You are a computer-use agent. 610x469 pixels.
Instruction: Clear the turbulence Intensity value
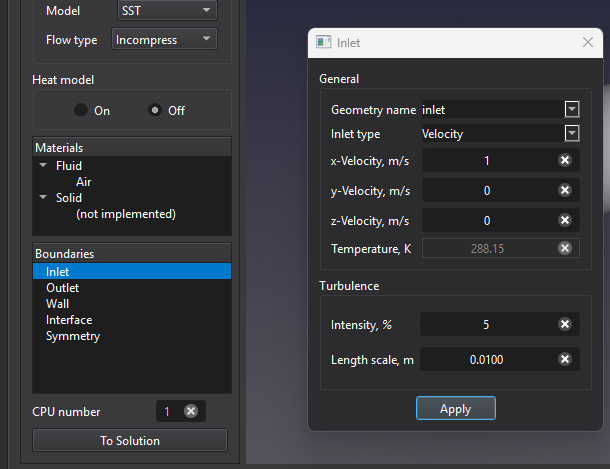tap(564, 325)
